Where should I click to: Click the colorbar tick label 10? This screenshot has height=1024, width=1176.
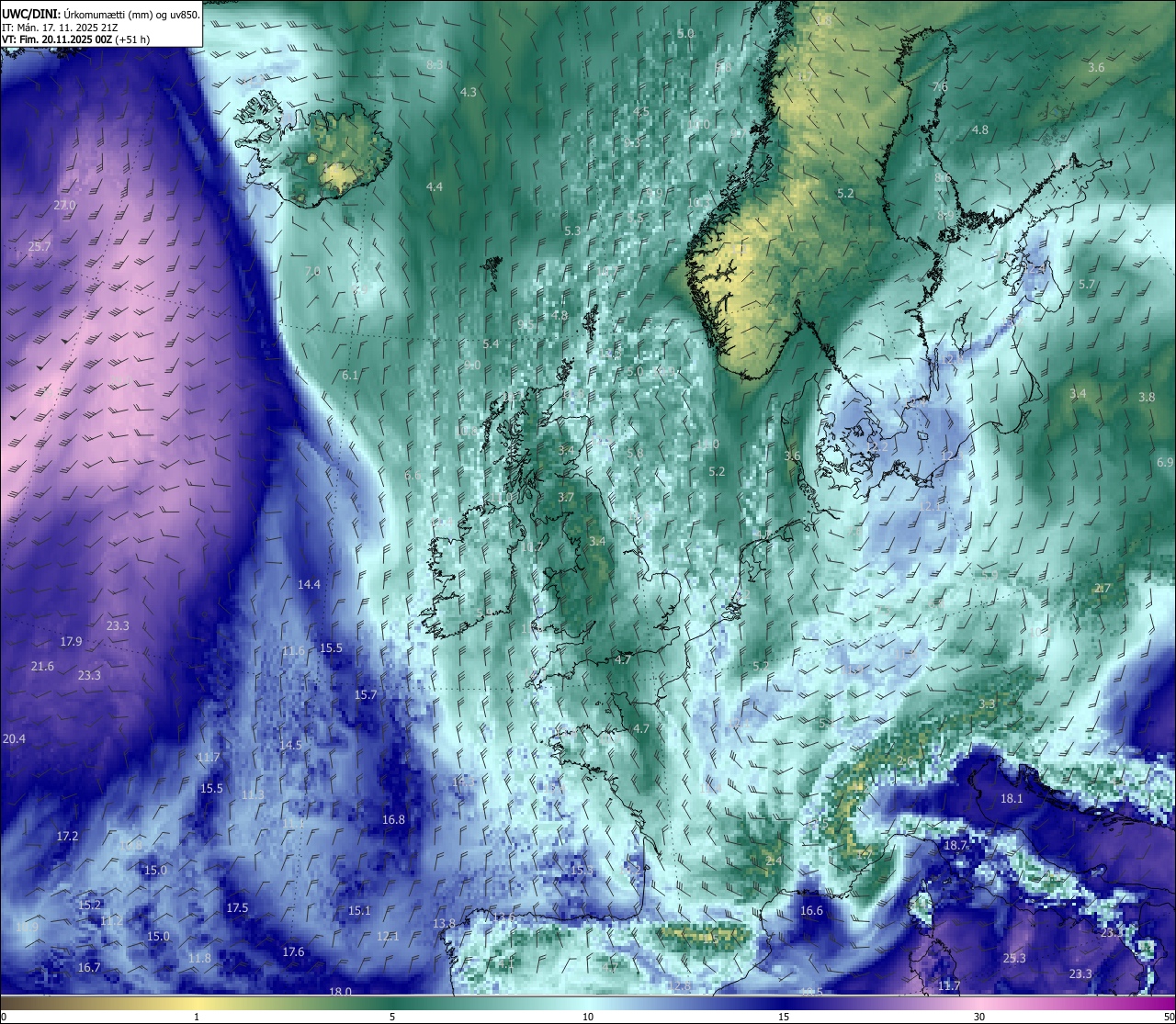[588, 1017]
